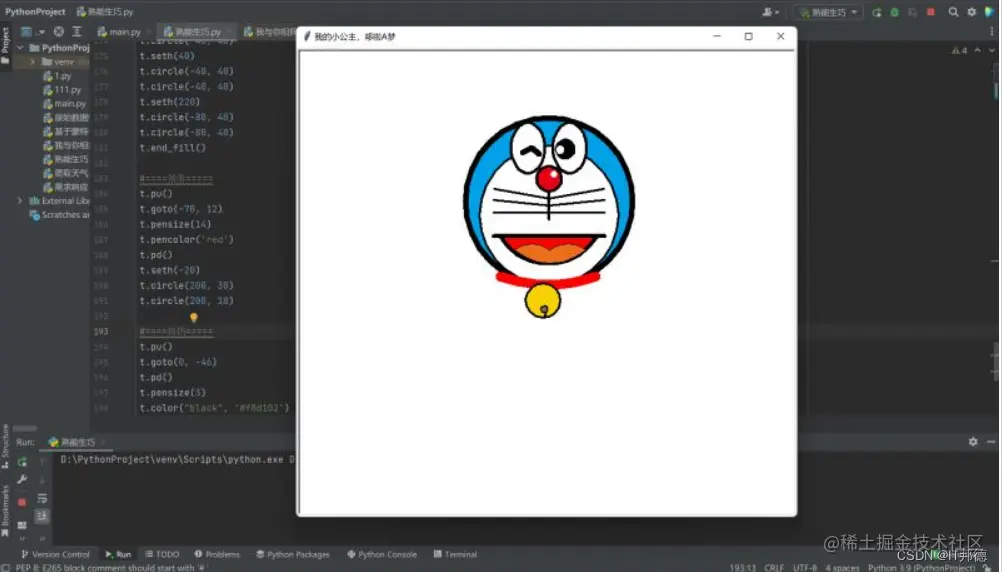Click line t.goto(0, -46) in editor
The image size is (1003, 572).
click(x=178, y=362)
